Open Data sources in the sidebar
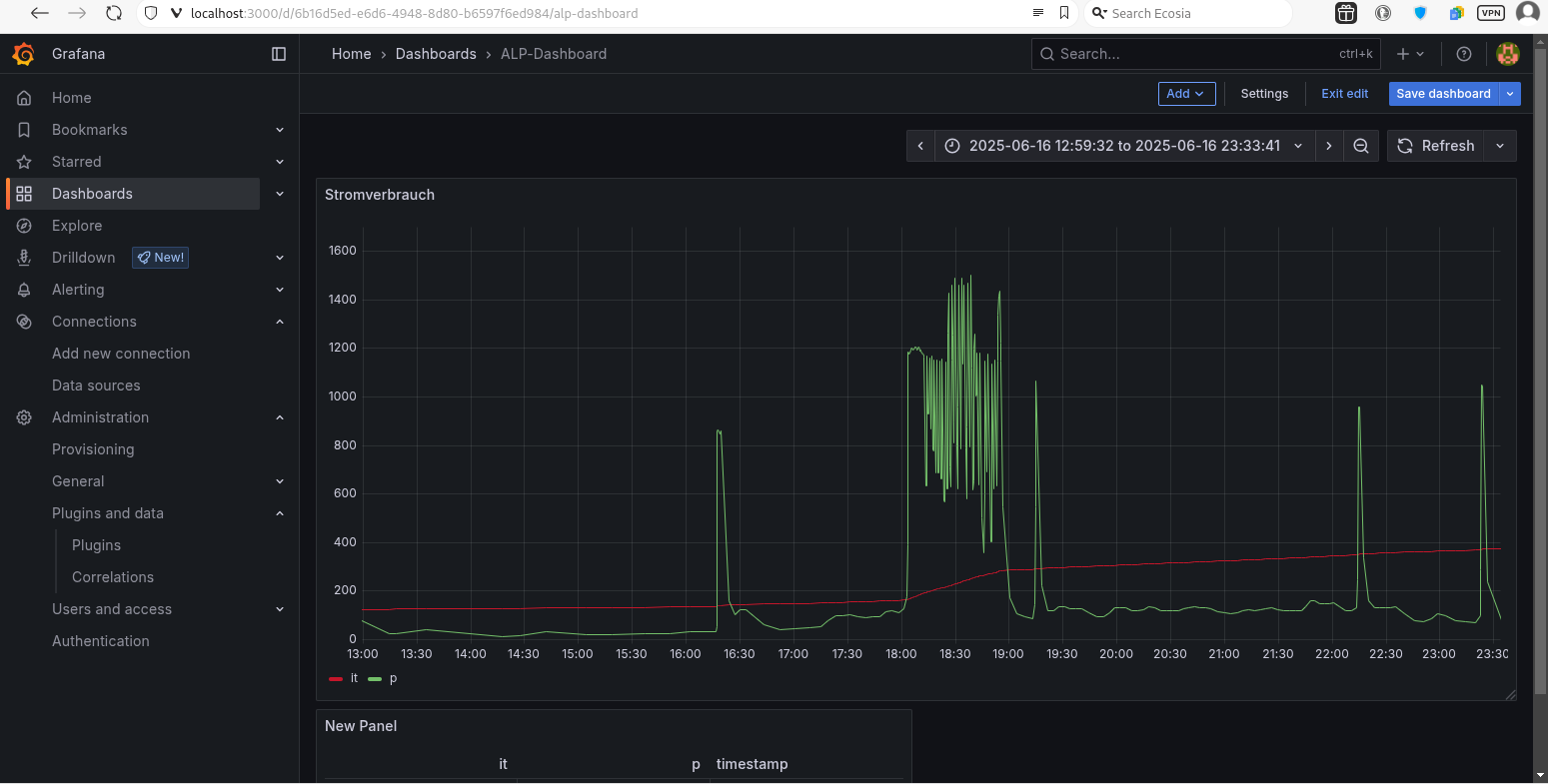Viewport: 1548px width, 784px height. click(x=96, y=386)
